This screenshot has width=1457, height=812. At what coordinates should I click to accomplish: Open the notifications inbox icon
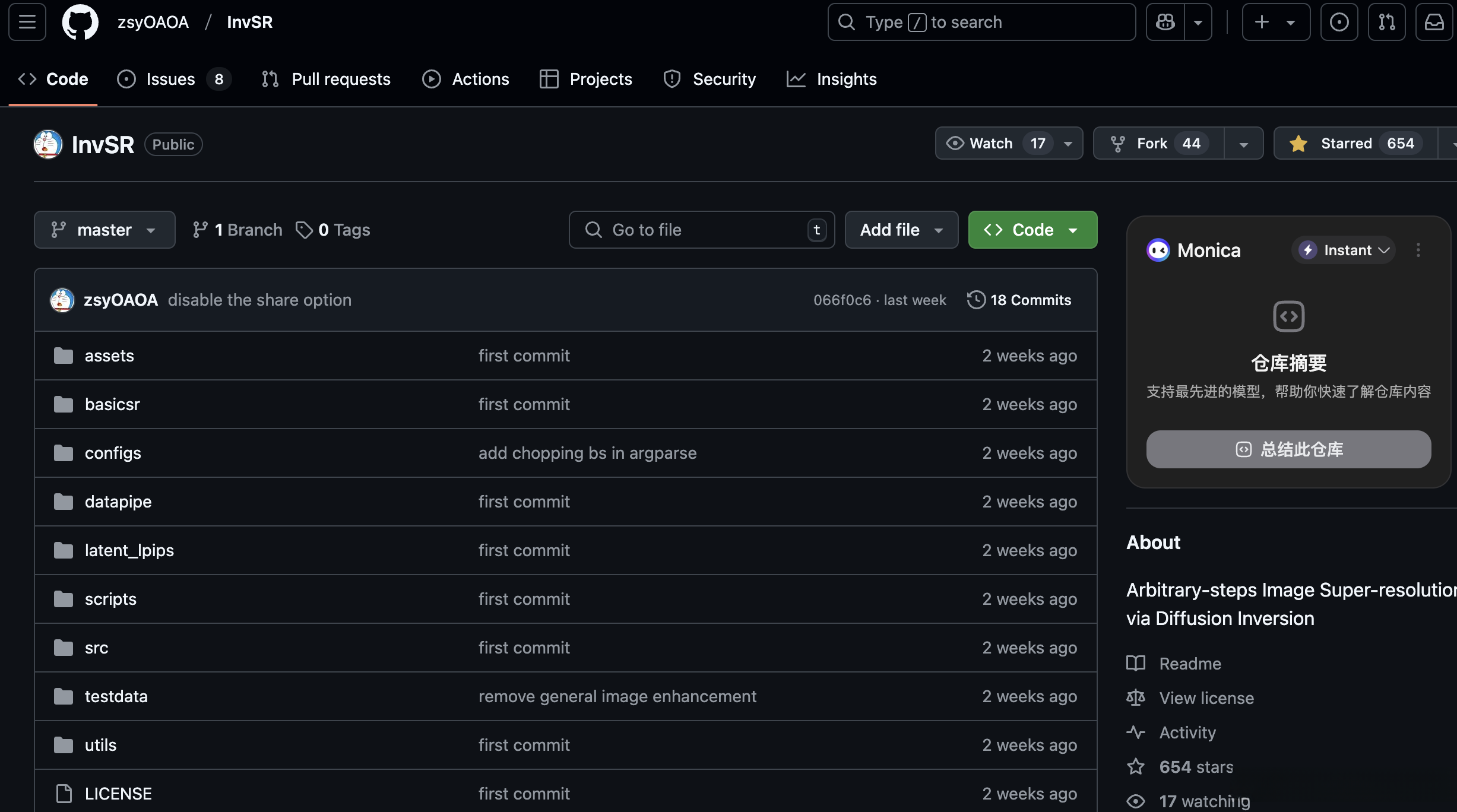point(1434,22)
